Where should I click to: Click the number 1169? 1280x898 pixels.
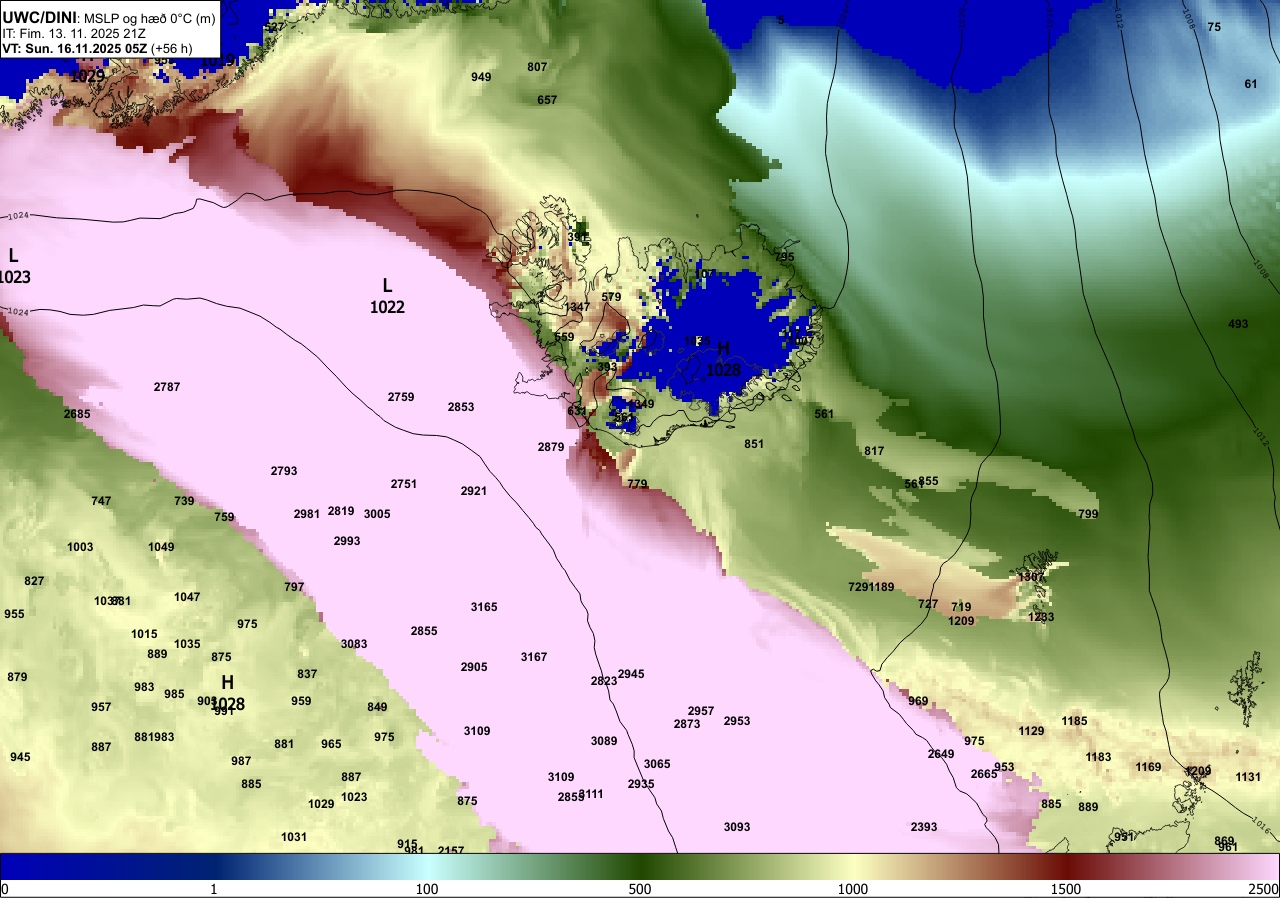[x=1148, y=767]
